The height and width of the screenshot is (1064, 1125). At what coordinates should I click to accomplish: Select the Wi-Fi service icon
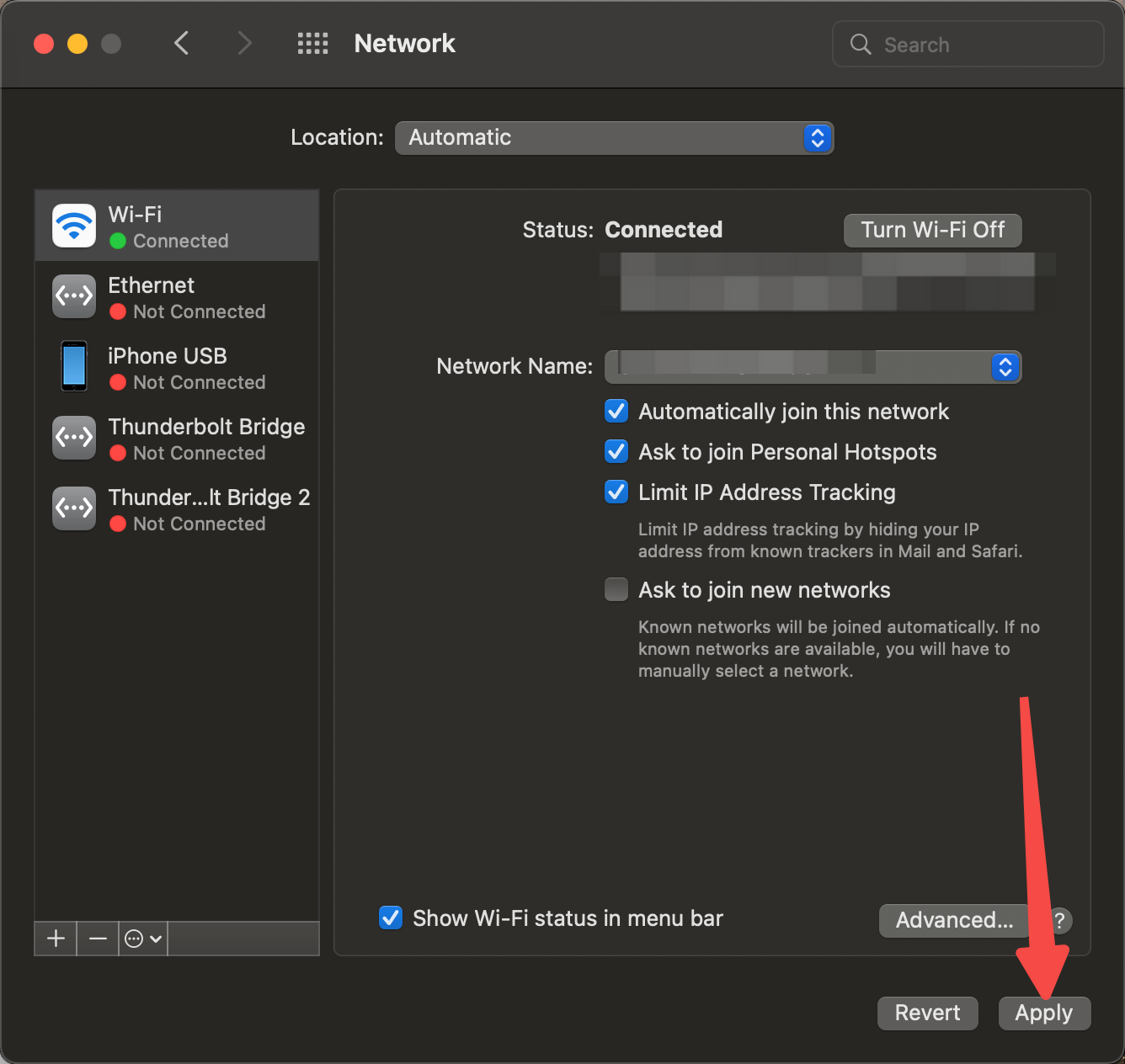(x=74, y=226)
